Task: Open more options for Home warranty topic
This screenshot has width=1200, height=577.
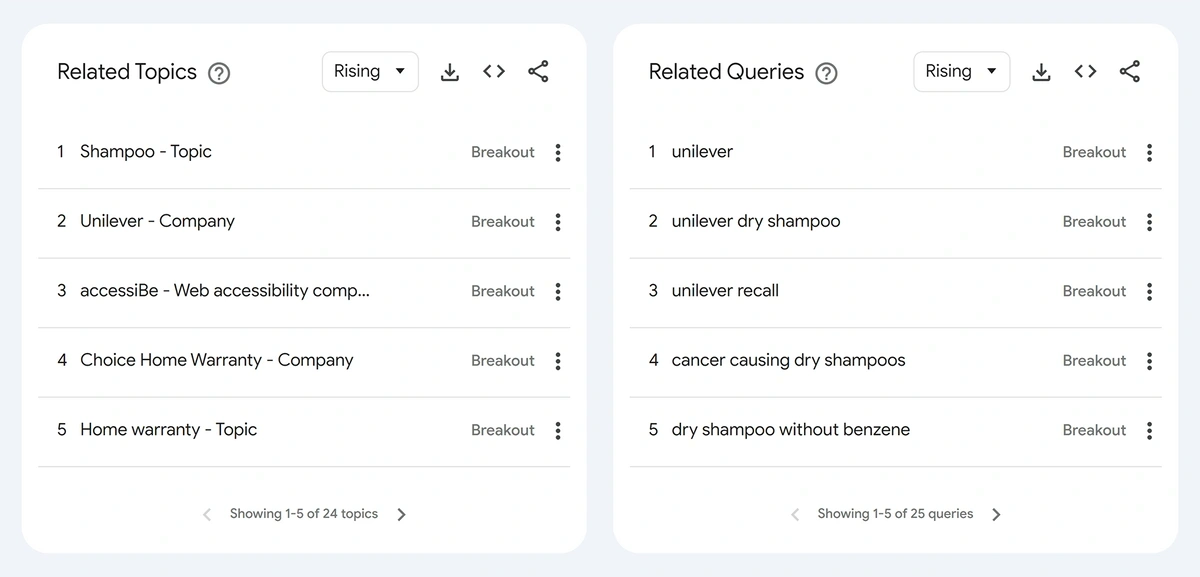Action: point(558,430)
